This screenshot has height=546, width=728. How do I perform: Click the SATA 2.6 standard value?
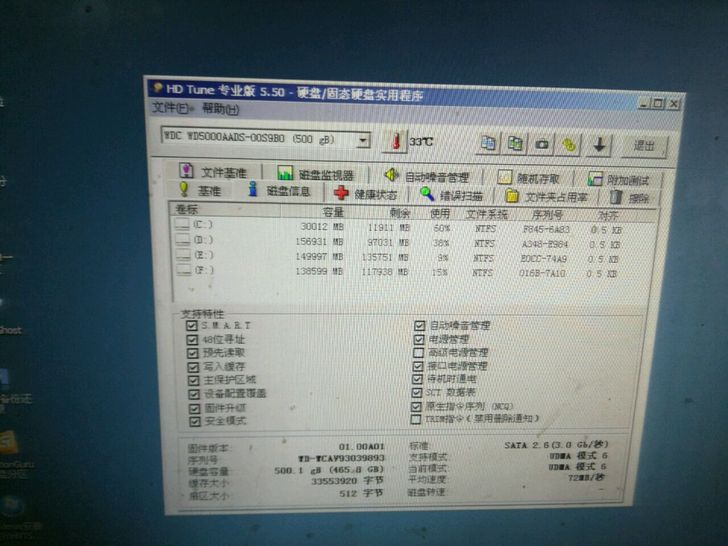(x=556, y=445)
